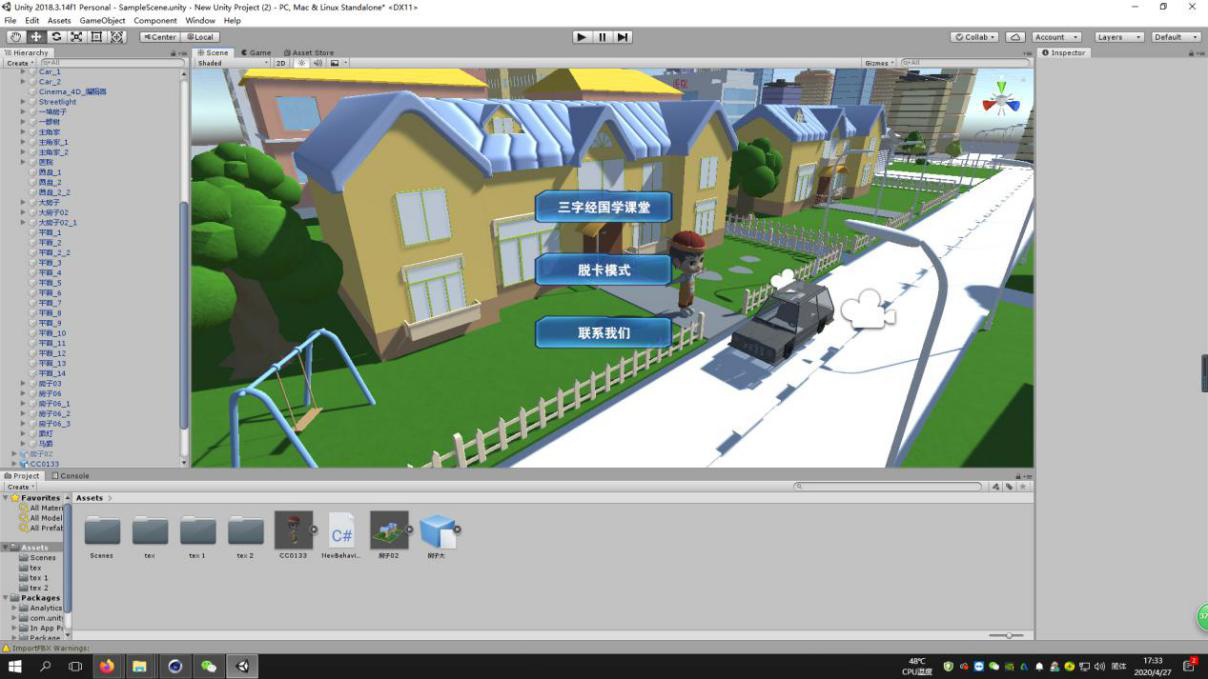Viewport: 1208px width, 679px height.
Task: Open the Assets menu
Action: (x=59, y=20)
